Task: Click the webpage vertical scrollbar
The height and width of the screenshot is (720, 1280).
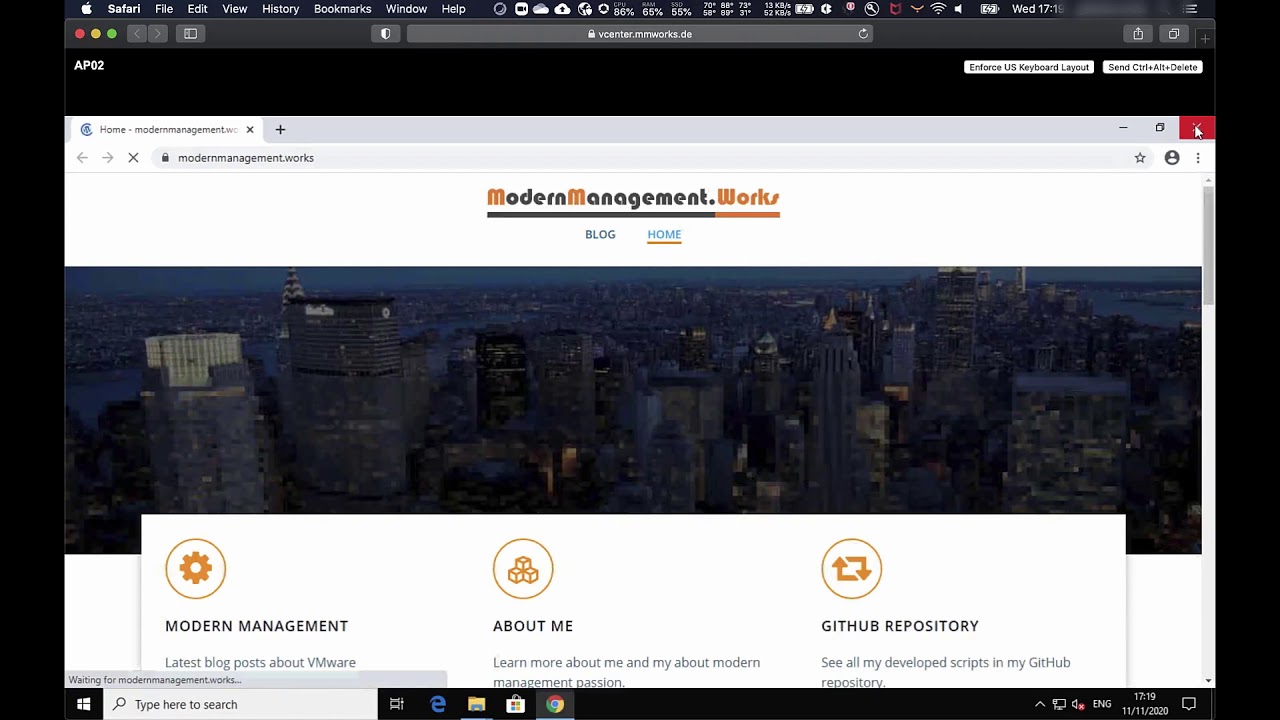Action: (1208, 245)
